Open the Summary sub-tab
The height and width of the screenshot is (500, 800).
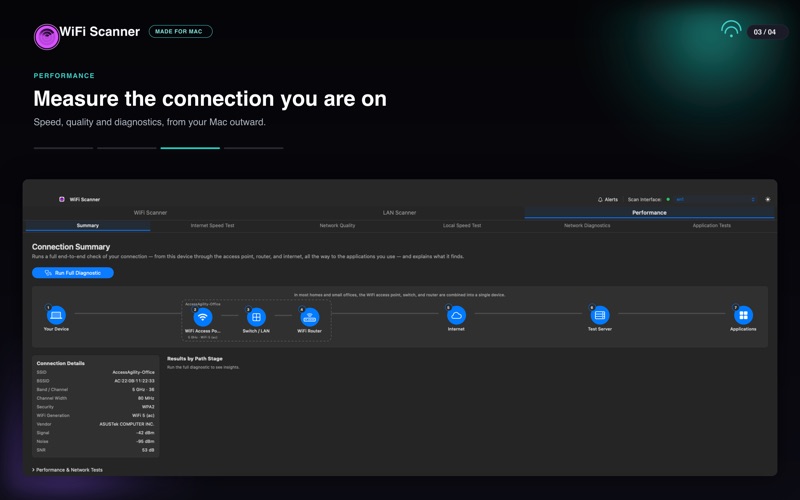coord(88,226)
